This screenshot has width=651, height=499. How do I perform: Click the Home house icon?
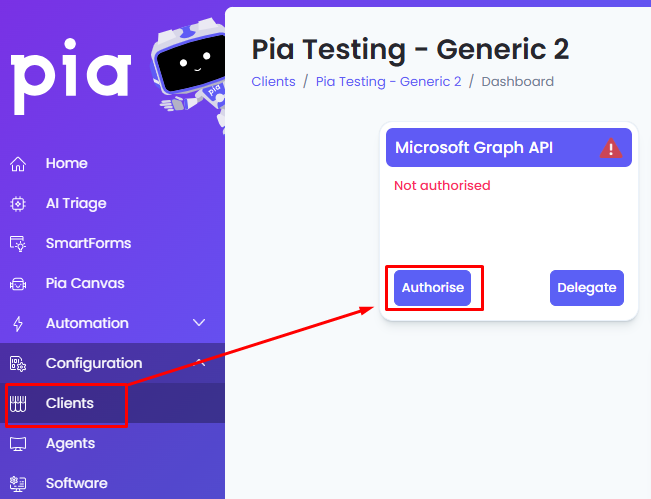(x=18, y=164)
